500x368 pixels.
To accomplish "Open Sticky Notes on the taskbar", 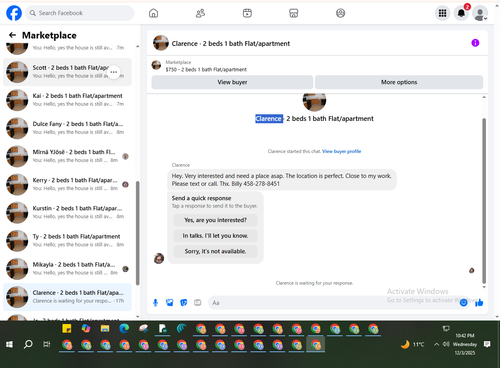I will click(67, 329).
